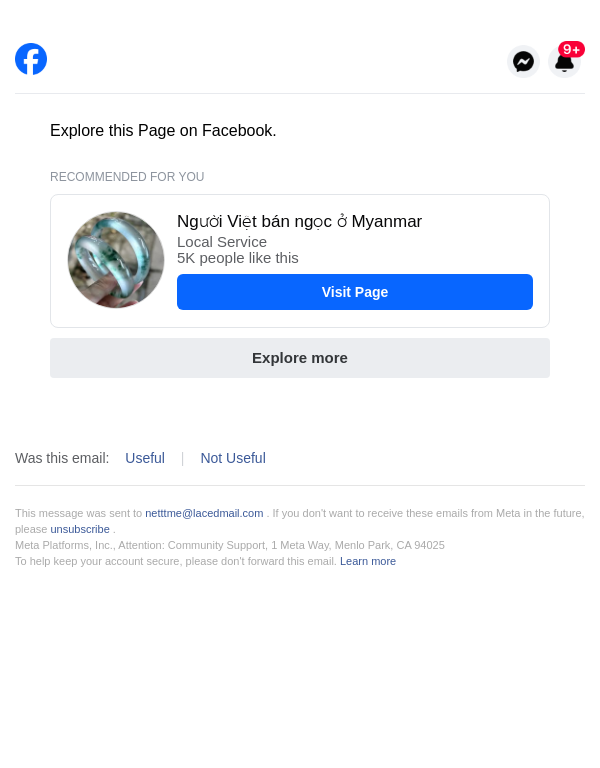Image resolution: width=600 pixels, height=768 pixels.
Task: Click the page name Người Việt bán ngọc ở Myanmar
Action: 299,221
